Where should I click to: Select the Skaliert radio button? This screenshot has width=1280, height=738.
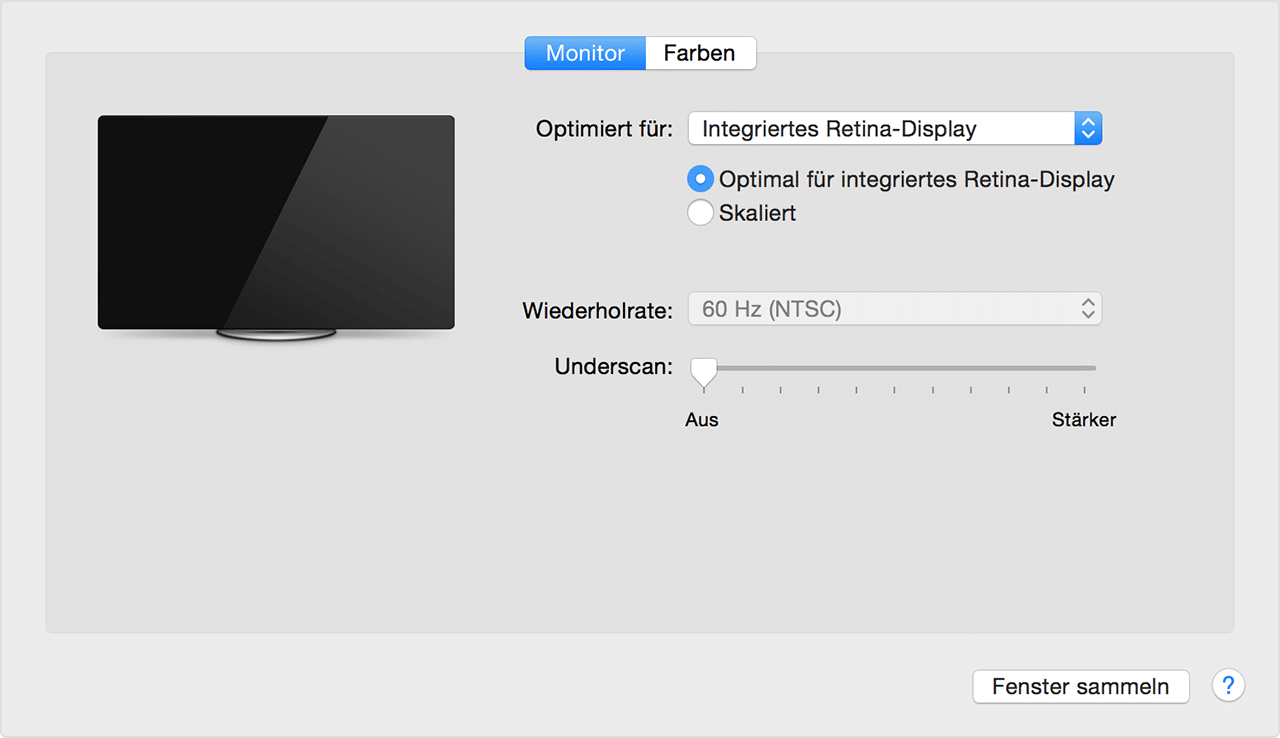(700, 213)
